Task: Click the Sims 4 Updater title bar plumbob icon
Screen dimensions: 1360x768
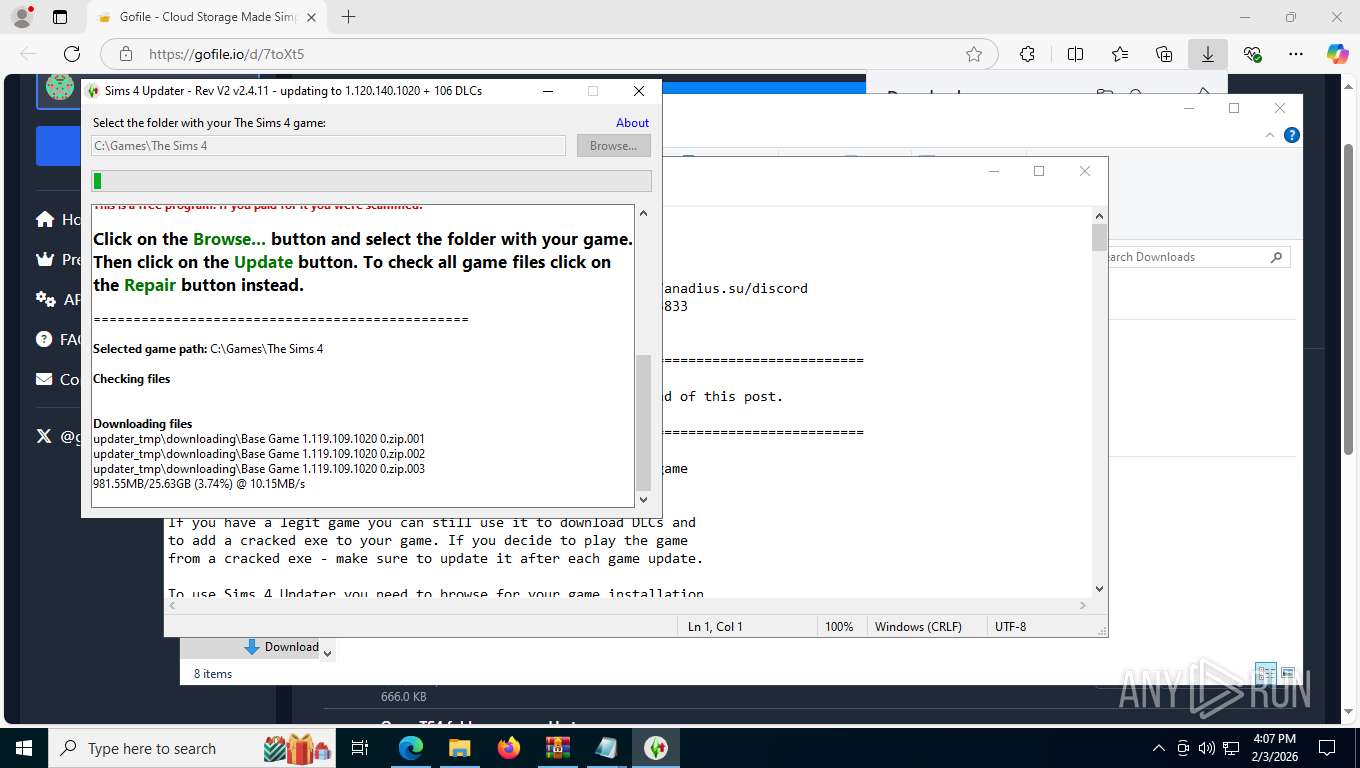Action: pos(93,91)
